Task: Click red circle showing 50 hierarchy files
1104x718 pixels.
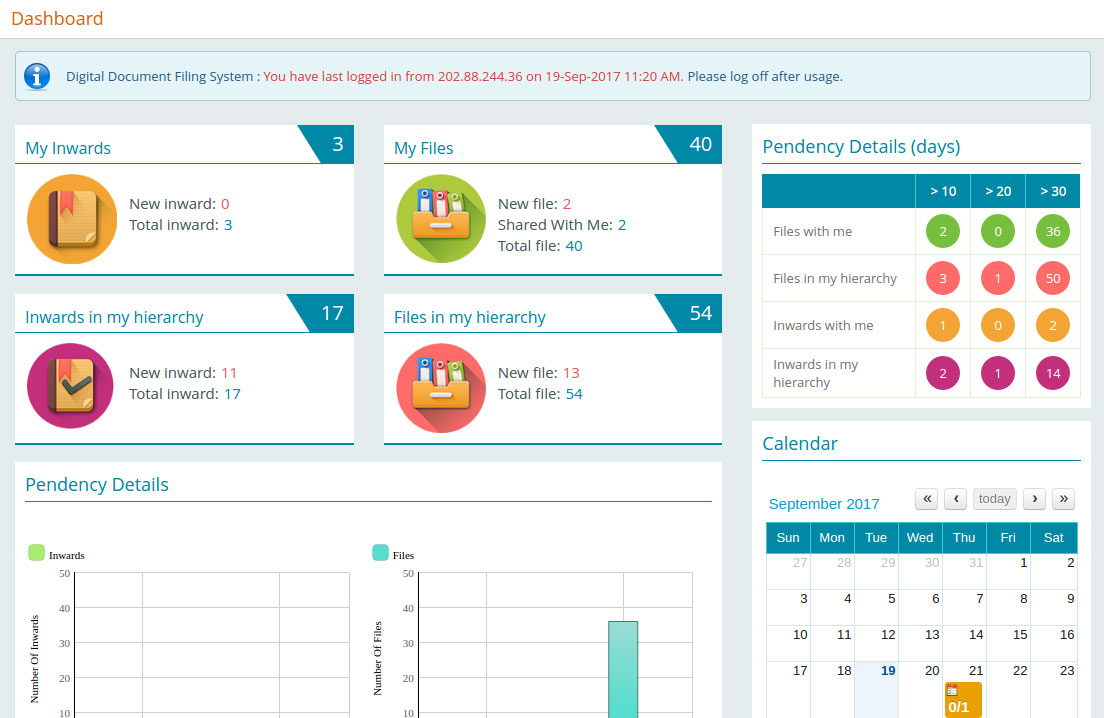Action: click(1052, 279)
